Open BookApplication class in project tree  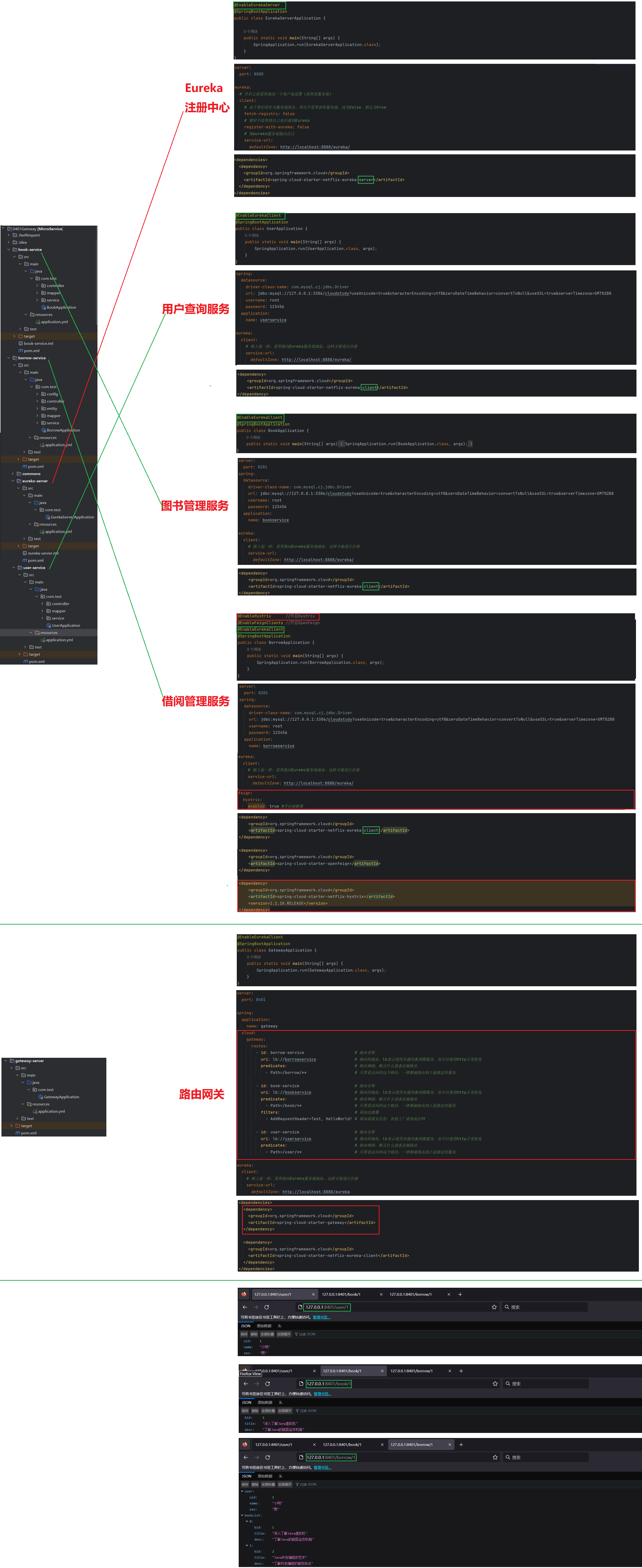click(x=61, y=307)
